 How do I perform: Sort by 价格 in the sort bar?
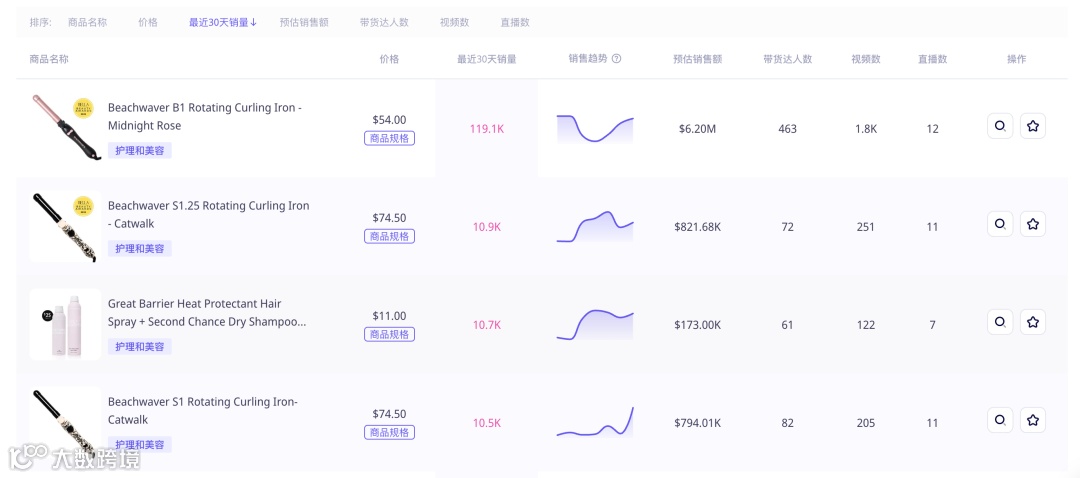point(147,22)
